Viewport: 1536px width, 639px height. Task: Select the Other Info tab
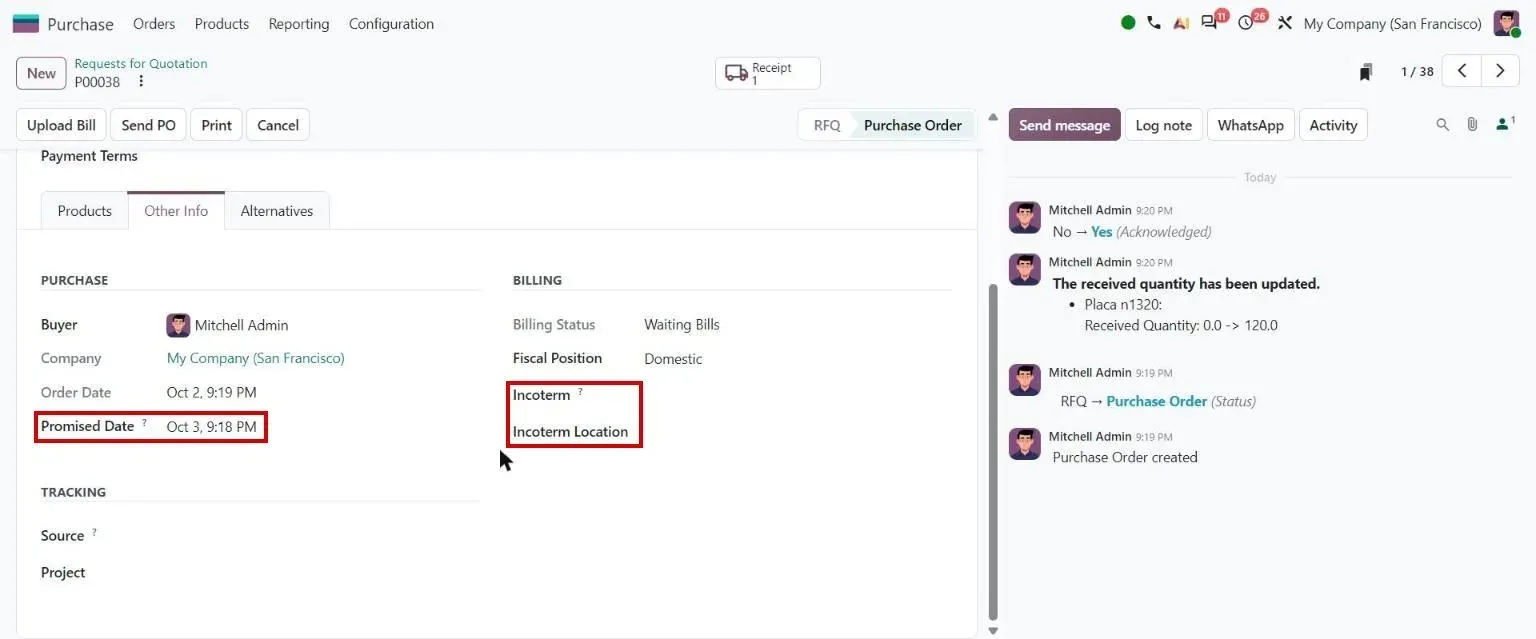pyautogui.click(x=176, y=211)
